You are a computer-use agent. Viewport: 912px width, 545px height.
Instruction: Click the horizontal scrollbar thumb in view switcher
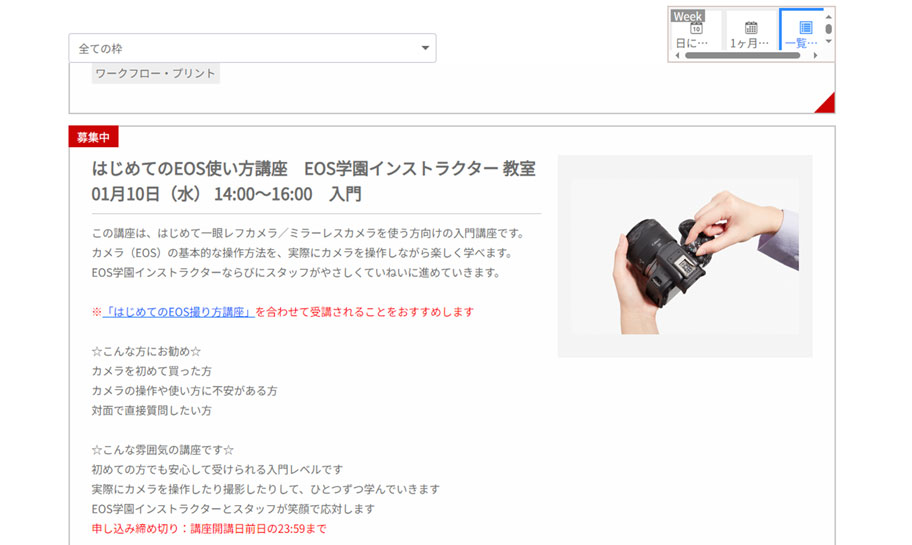pyautogui.click(x=742, y=56)
